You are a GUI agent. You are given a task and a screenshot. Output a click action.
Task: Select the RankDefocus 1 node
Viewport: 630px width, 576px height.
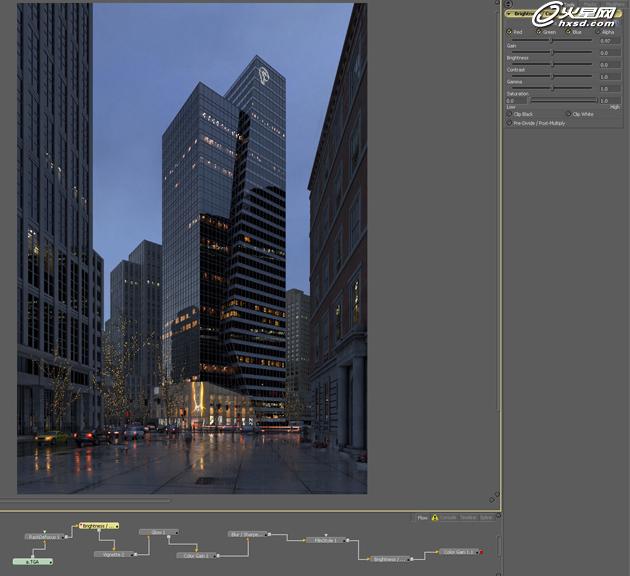44,537
